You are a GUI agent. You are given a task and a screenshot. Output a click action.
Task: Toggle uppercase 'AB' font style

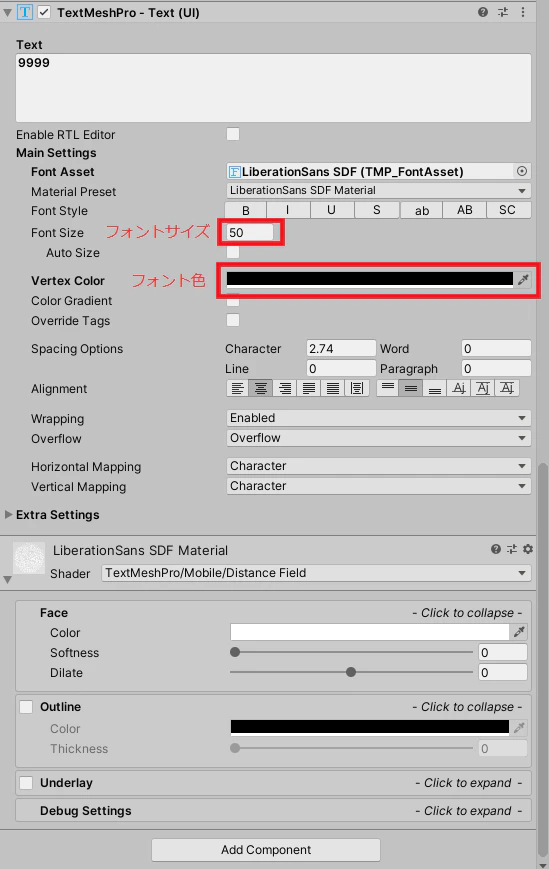tap(465, 210)
